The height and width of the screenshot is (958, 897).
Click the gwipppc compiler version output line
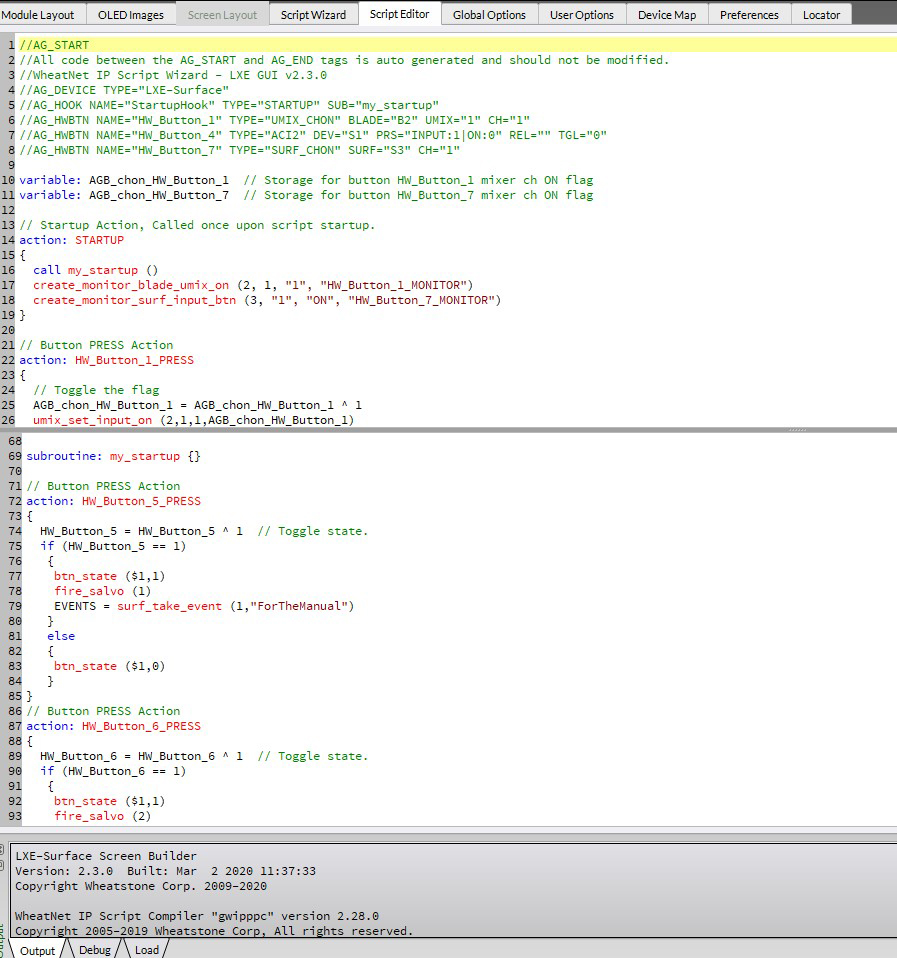(196, 916)
